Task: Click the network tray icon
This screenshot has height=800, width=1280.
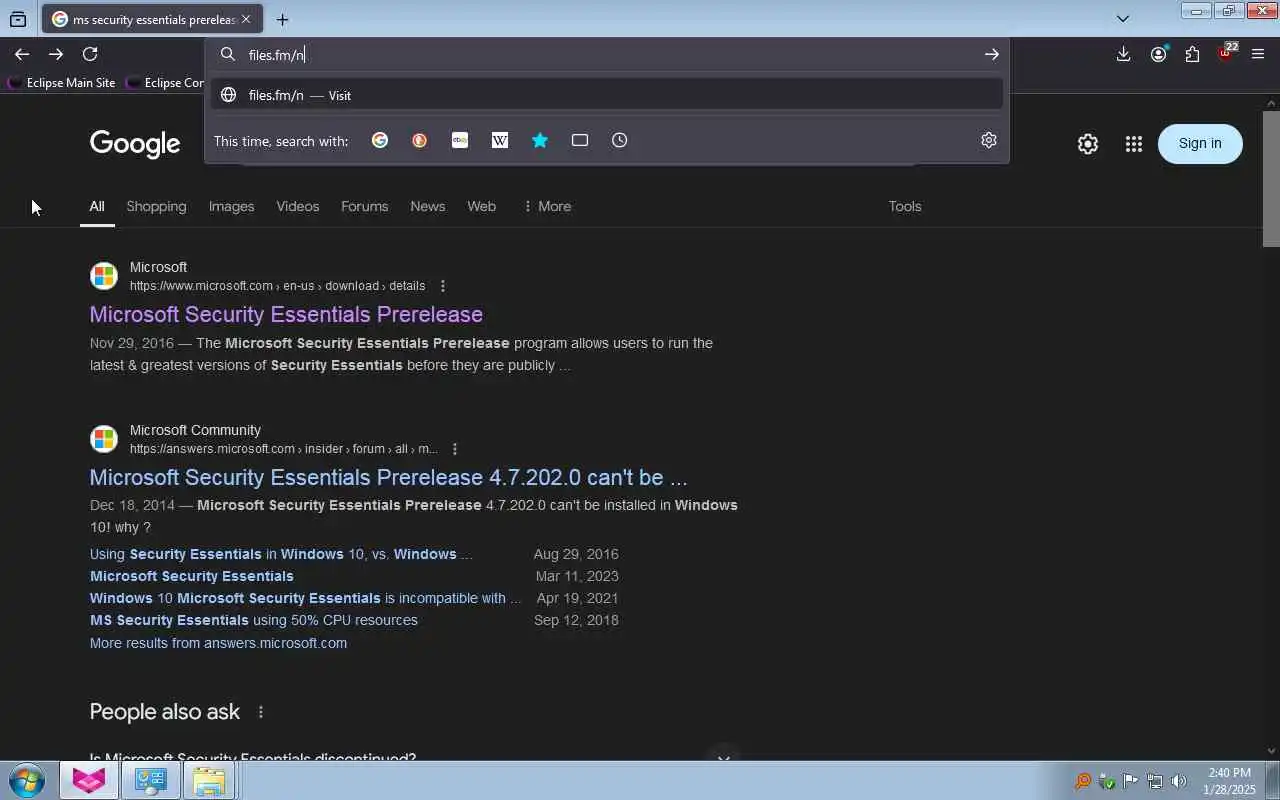Action: click(x=1155, y=781)
